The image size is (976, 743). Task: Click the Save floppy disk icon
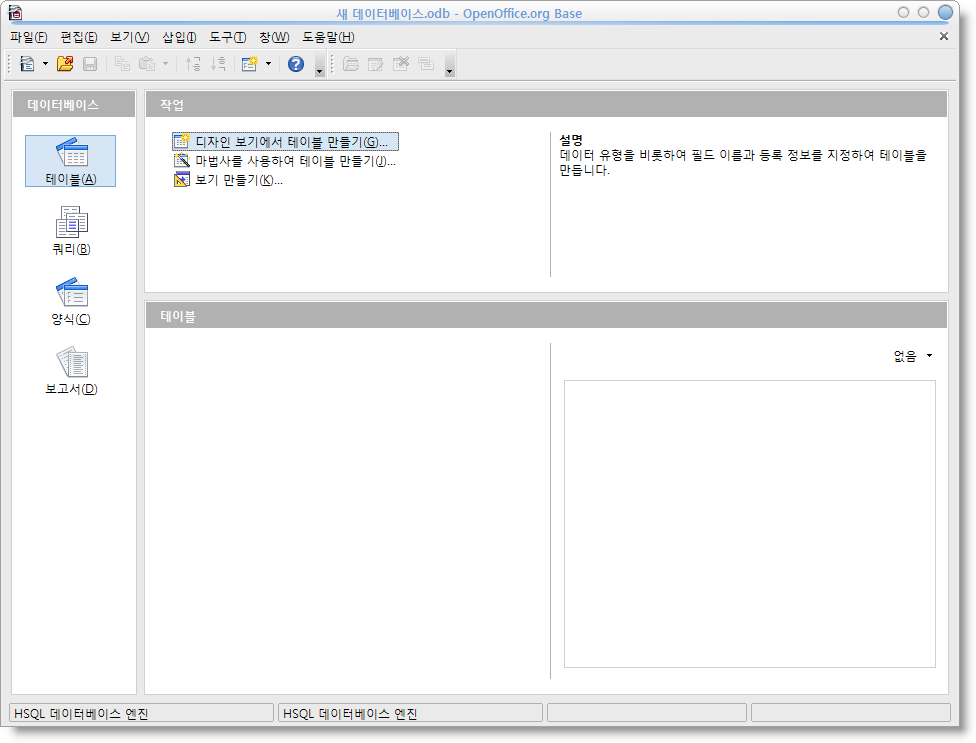coord(90,63)
